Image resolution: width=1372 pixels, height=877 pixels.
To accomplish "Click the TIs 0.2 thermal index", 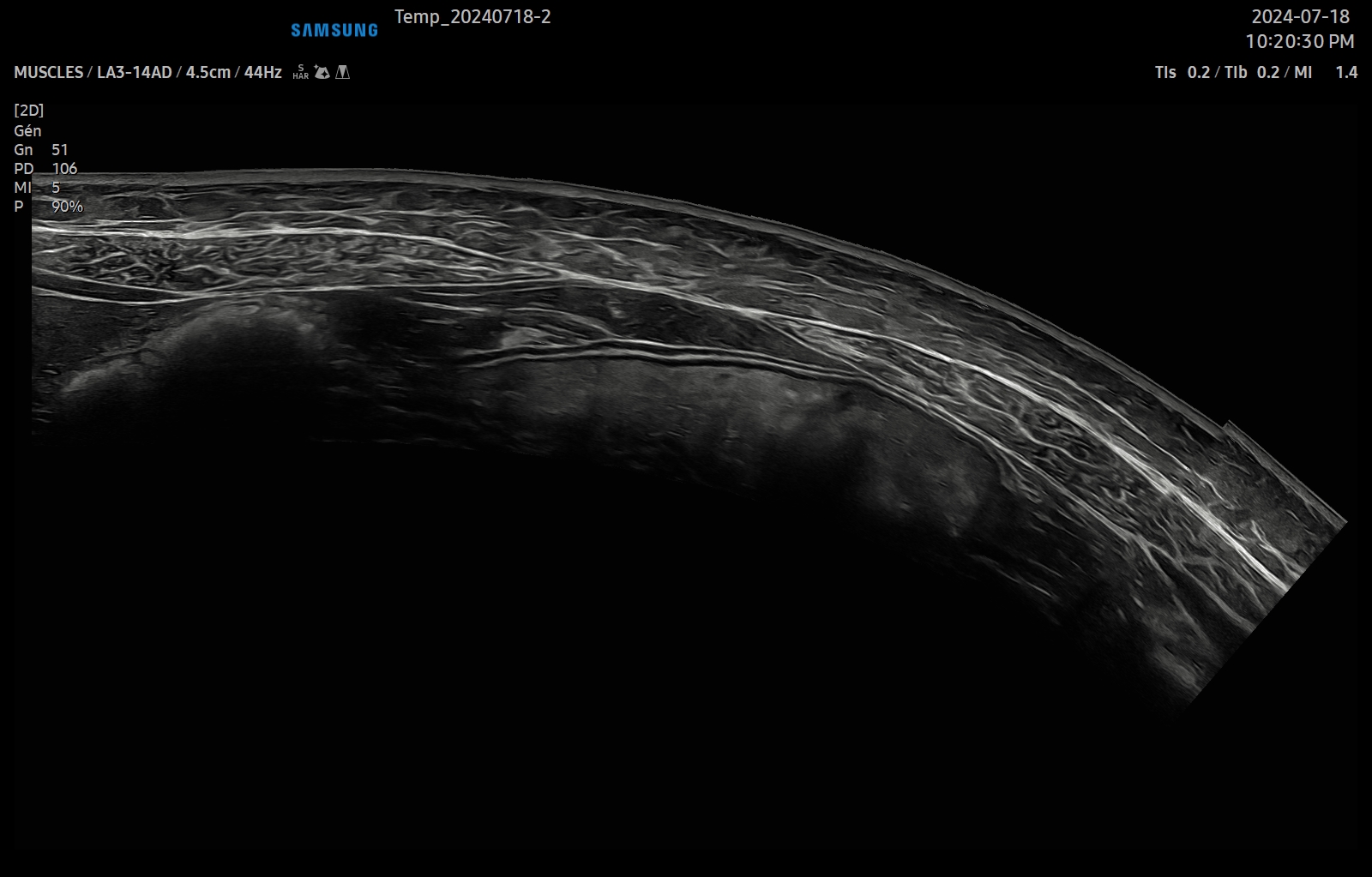I will click(1182, 73).
